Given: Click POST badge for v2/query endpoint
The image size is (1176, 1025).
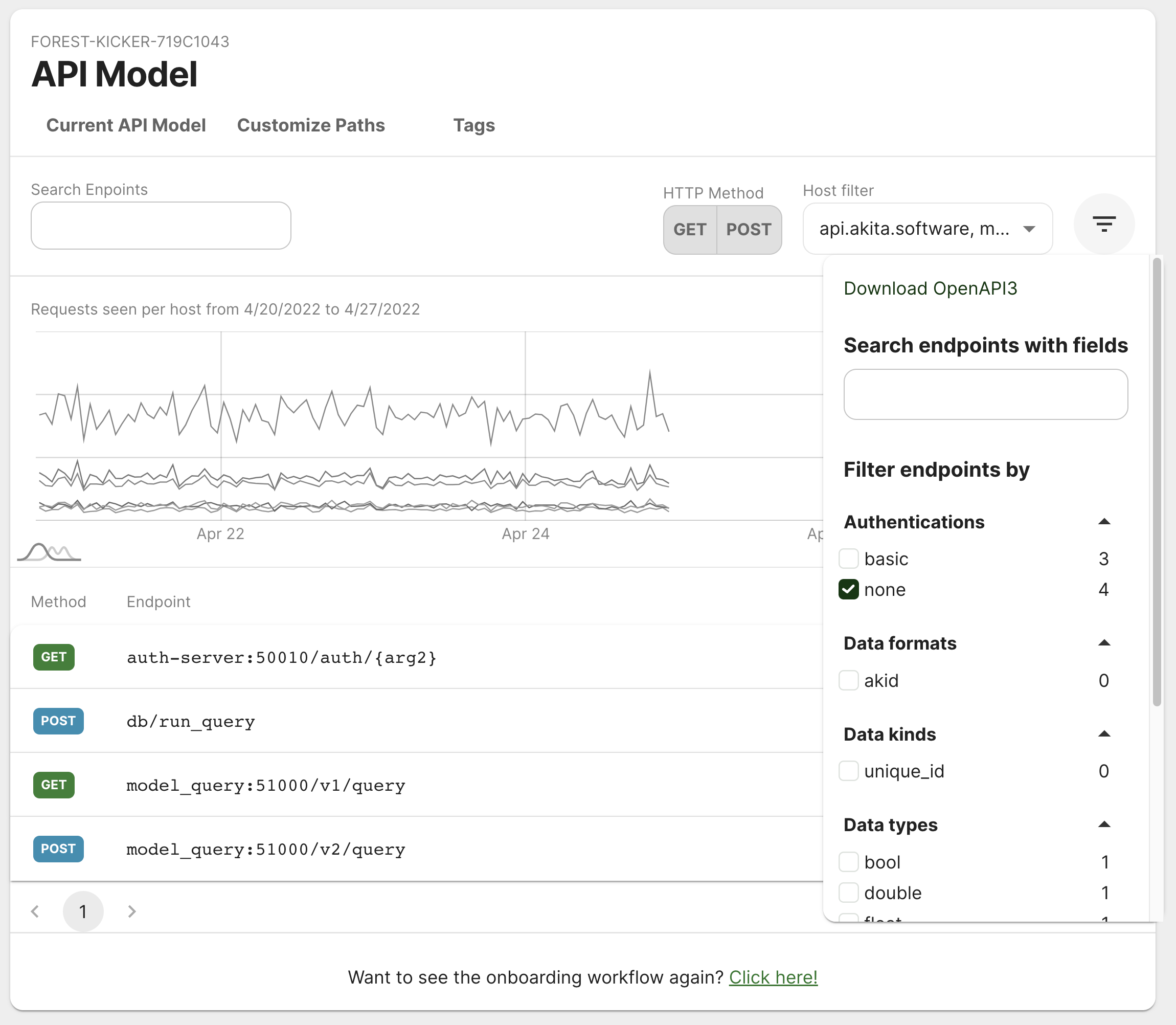Looking at the screenshot, I should (58, 849).
